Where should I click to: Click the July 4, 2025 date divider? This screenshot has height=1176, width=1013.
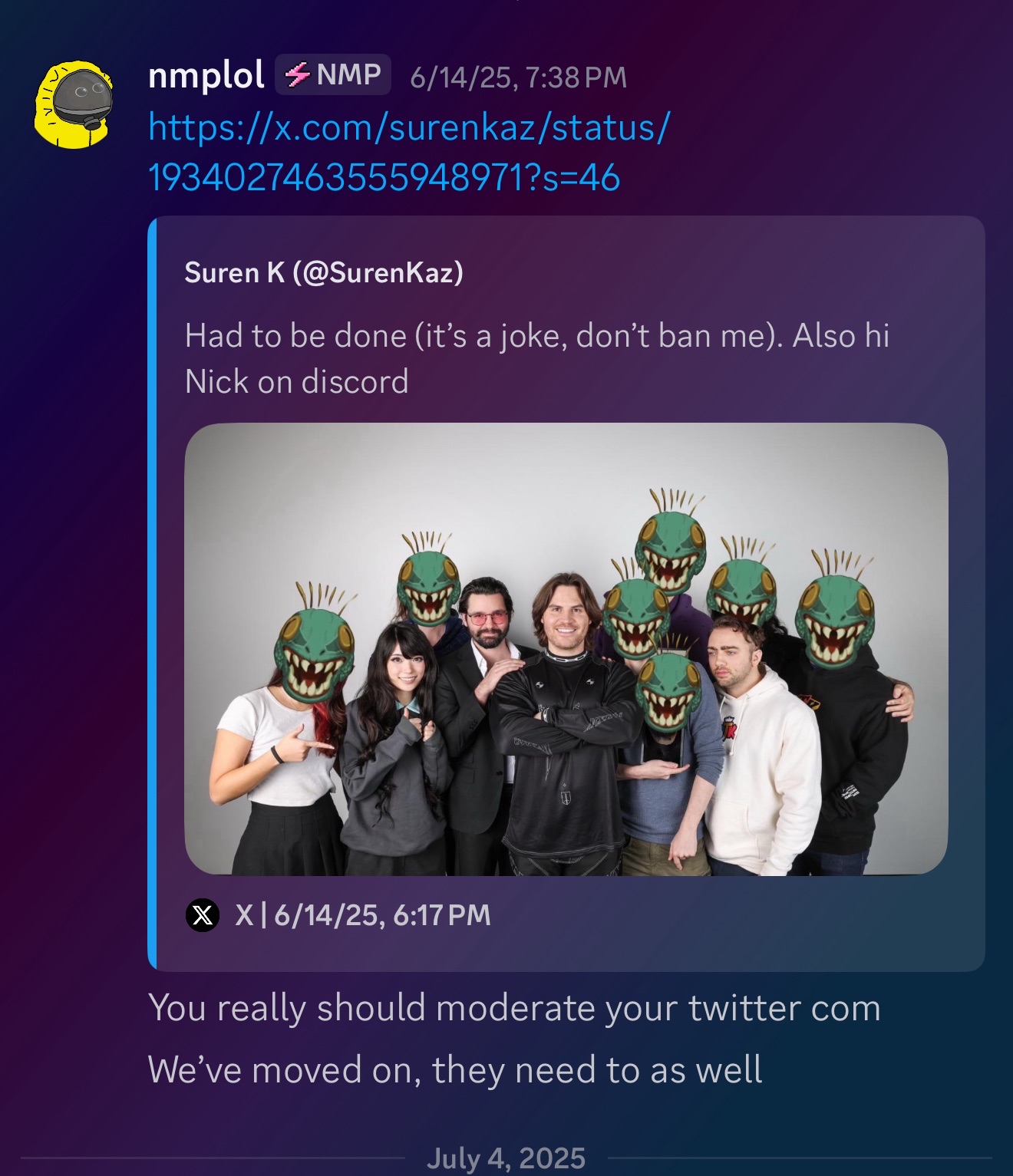coord(506,1158)
